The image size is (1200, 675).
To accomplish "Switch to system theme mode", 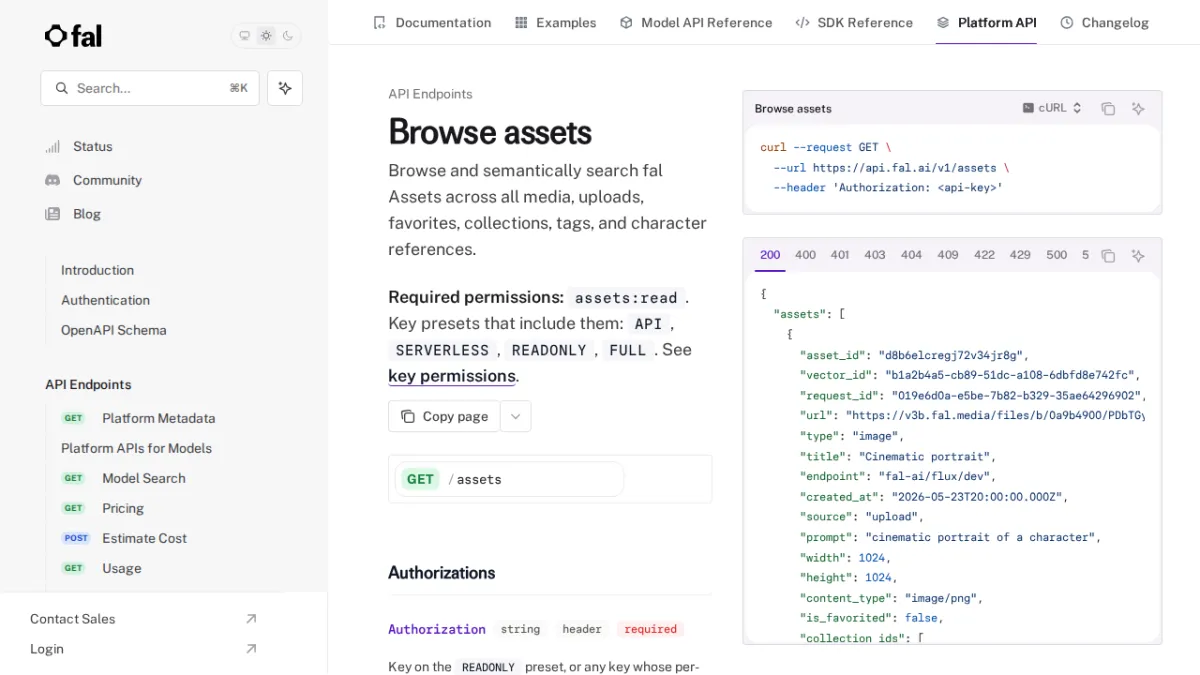I will pos(244,36).
